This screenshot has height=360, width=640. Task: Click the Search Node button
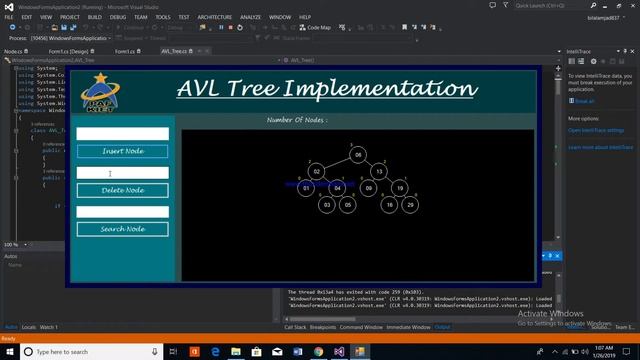[x=122, y=229]
